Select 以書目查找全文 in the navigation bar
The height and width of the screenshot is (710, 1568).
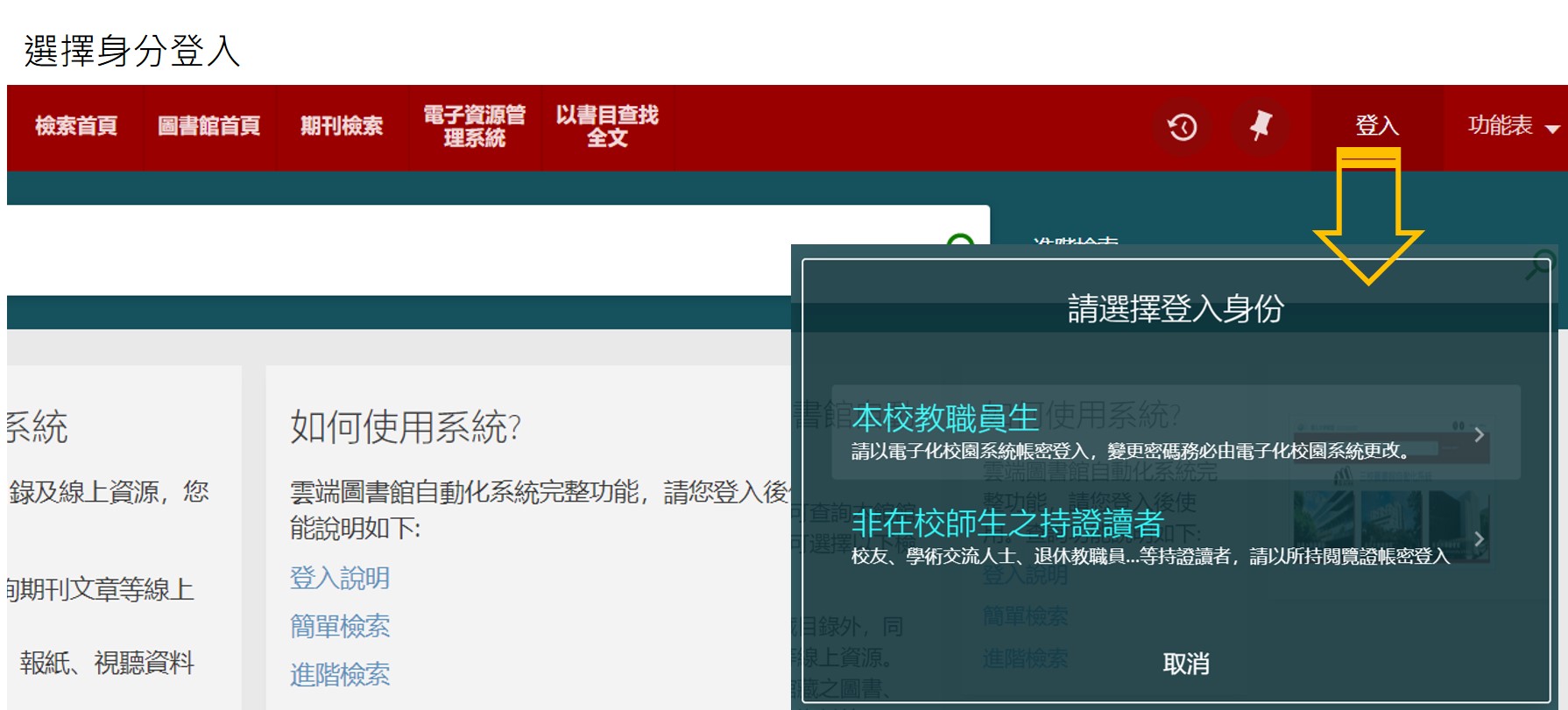[607, 127]
